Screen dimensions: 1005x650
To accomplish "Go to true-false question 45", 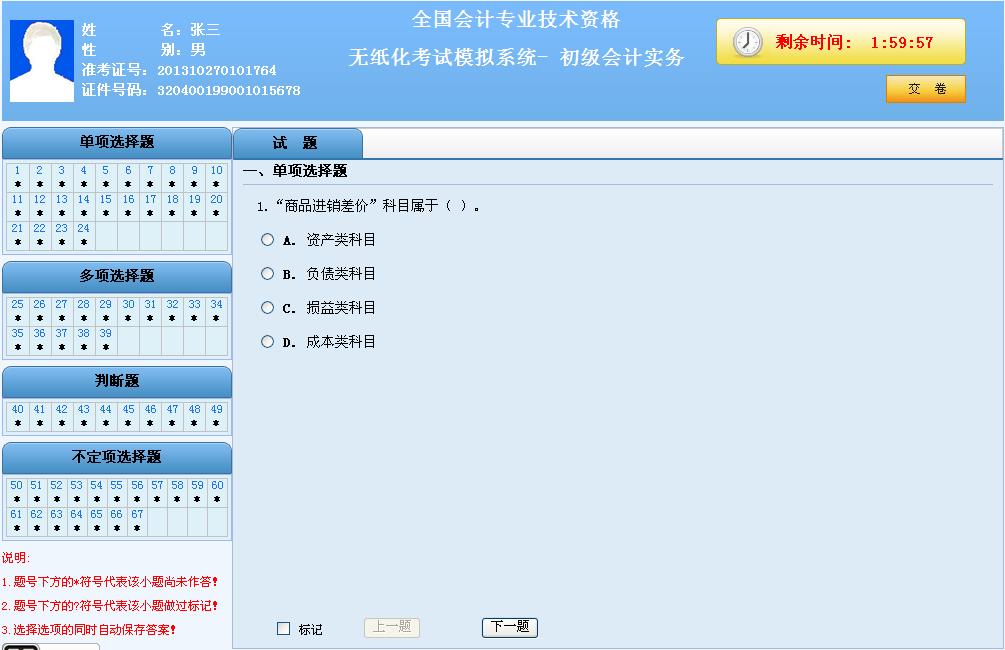I will 128,410.
